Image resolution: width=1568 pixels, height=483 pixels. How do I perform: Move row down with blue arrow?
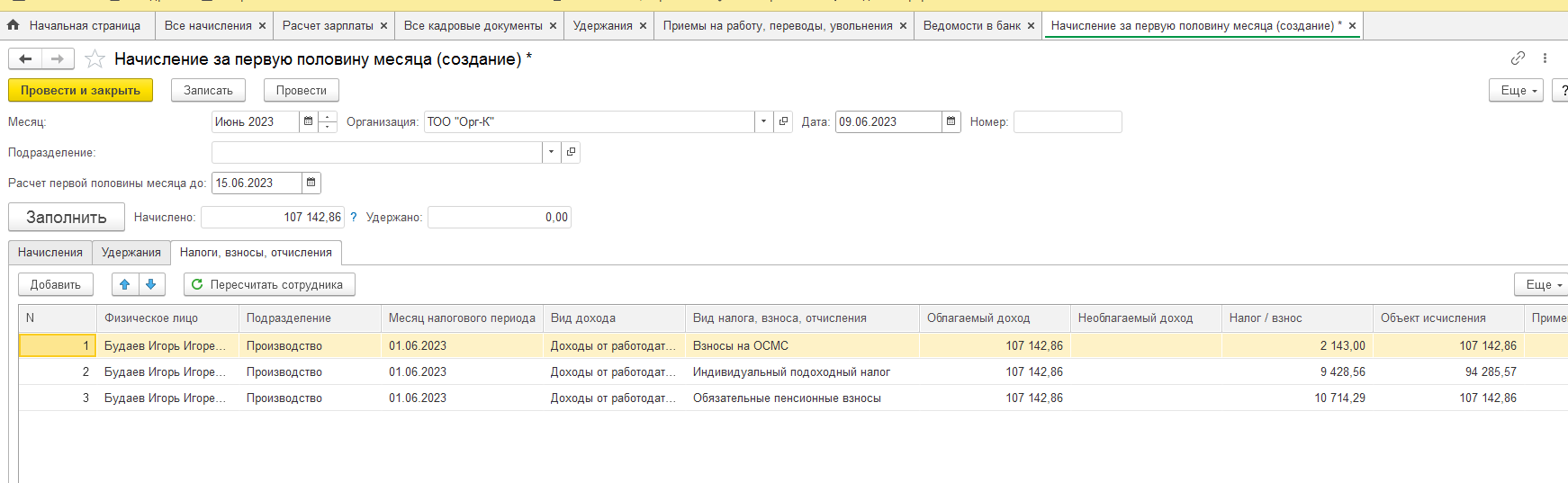coord(151,284)
